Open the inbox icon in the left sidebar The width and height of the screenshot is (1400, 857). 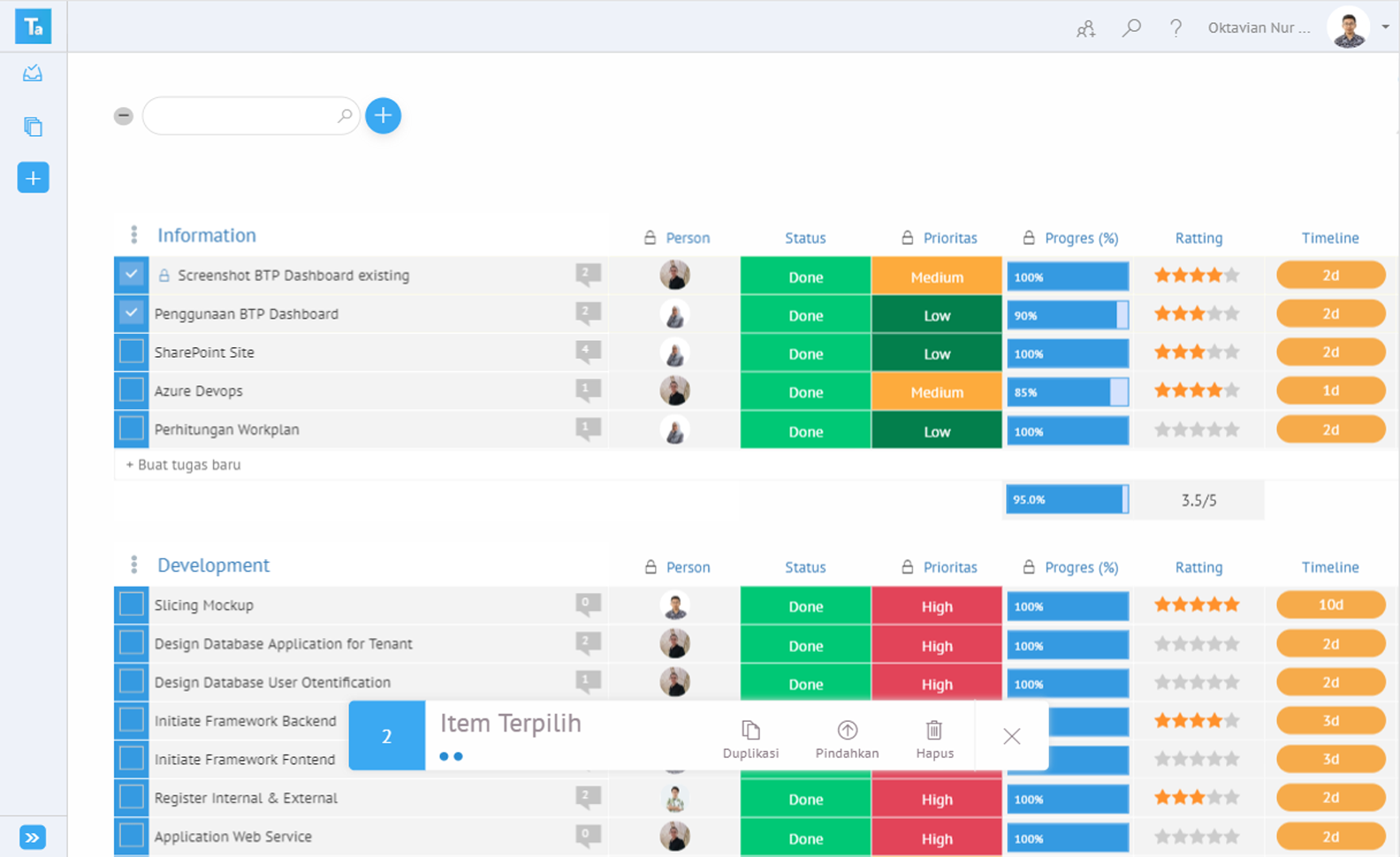[33, 73]
